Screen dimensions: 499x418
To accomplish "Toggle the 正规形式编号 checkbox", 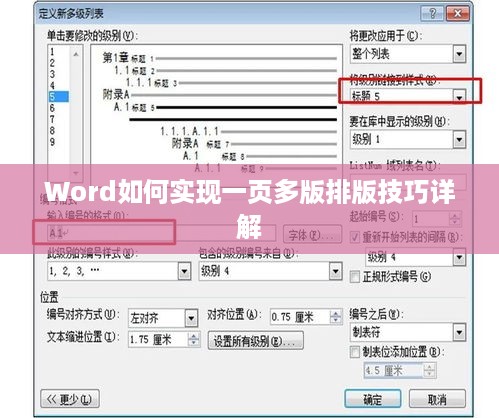I will click(x=355, y=276).
